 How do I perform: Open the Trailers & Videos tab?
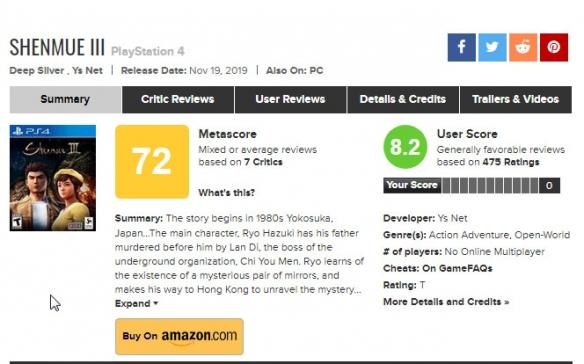(516, 99)
